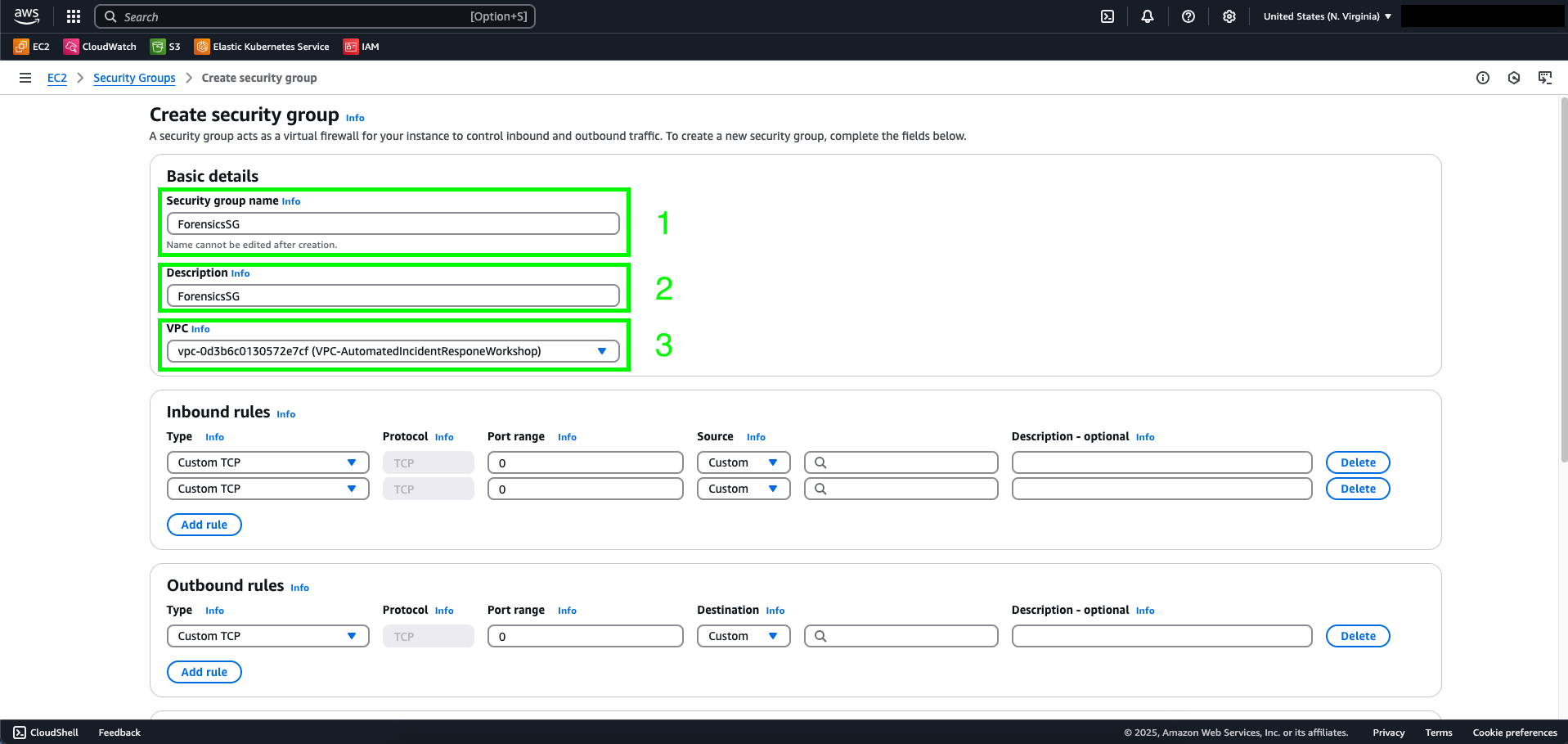Open EC2 bookmark in favorites bar
The width and height of the screenshot is (1568, 744).
(x=32, y=47)
